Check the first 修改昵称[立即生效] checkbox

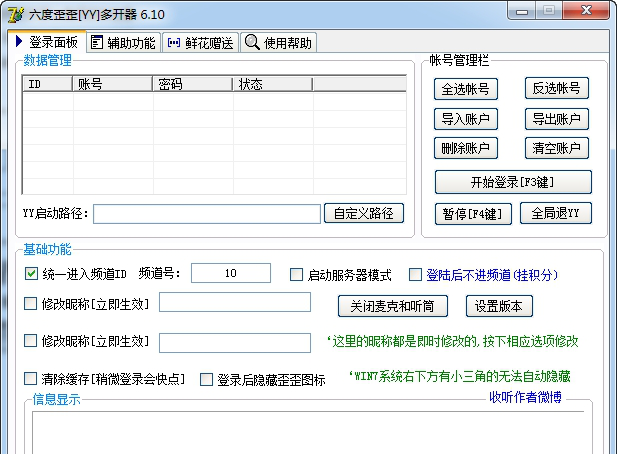pos(30,304)
